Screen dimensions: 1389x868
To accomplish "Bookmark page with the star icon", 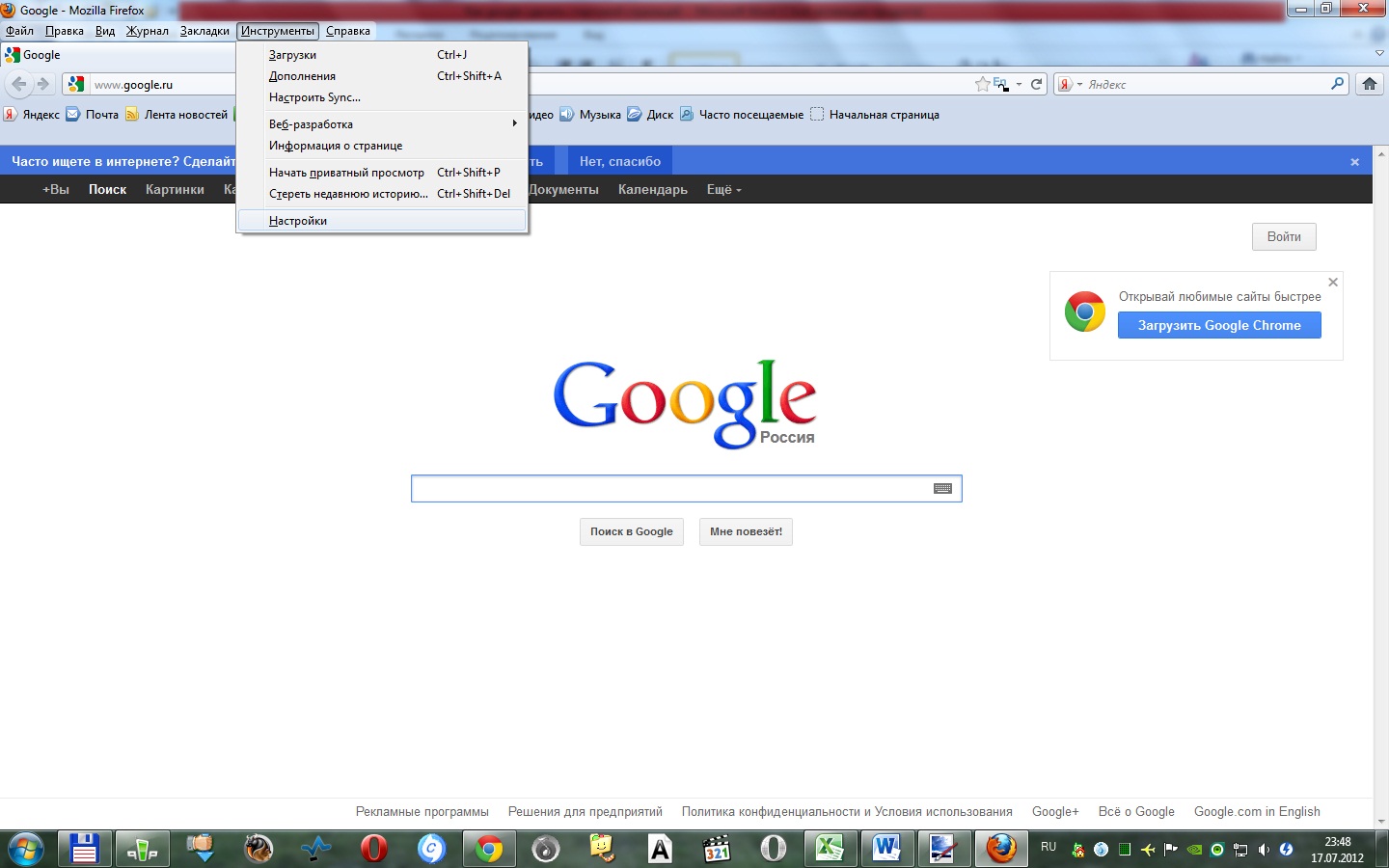I will [x=982, y=84].
